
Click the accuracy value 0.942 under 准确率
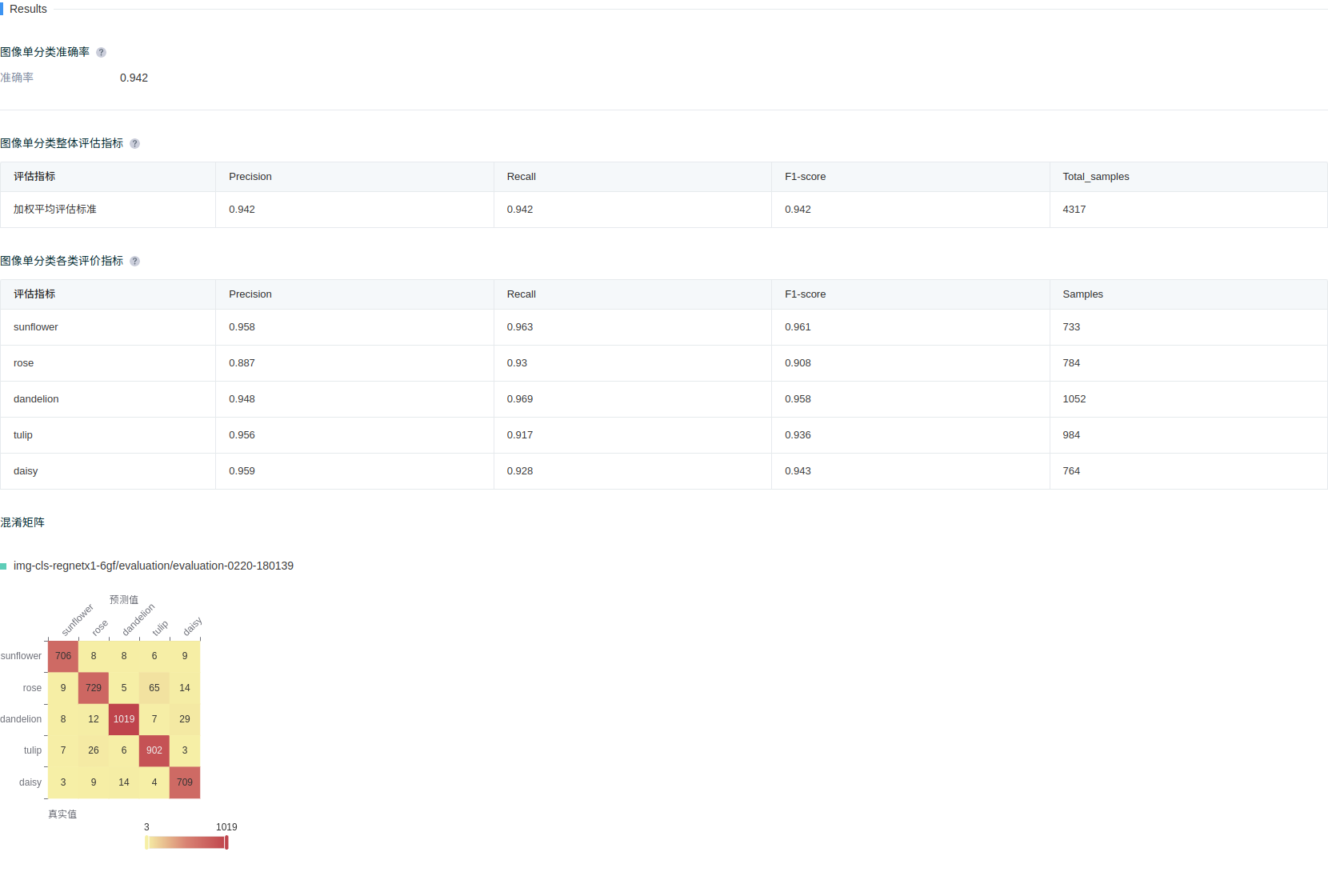point(134,78)
